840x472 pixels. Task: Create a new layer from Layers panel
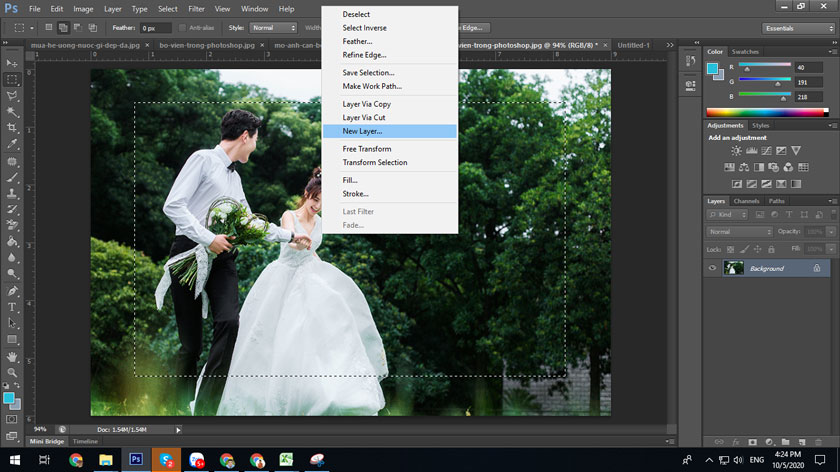click(x=802, y=442)
